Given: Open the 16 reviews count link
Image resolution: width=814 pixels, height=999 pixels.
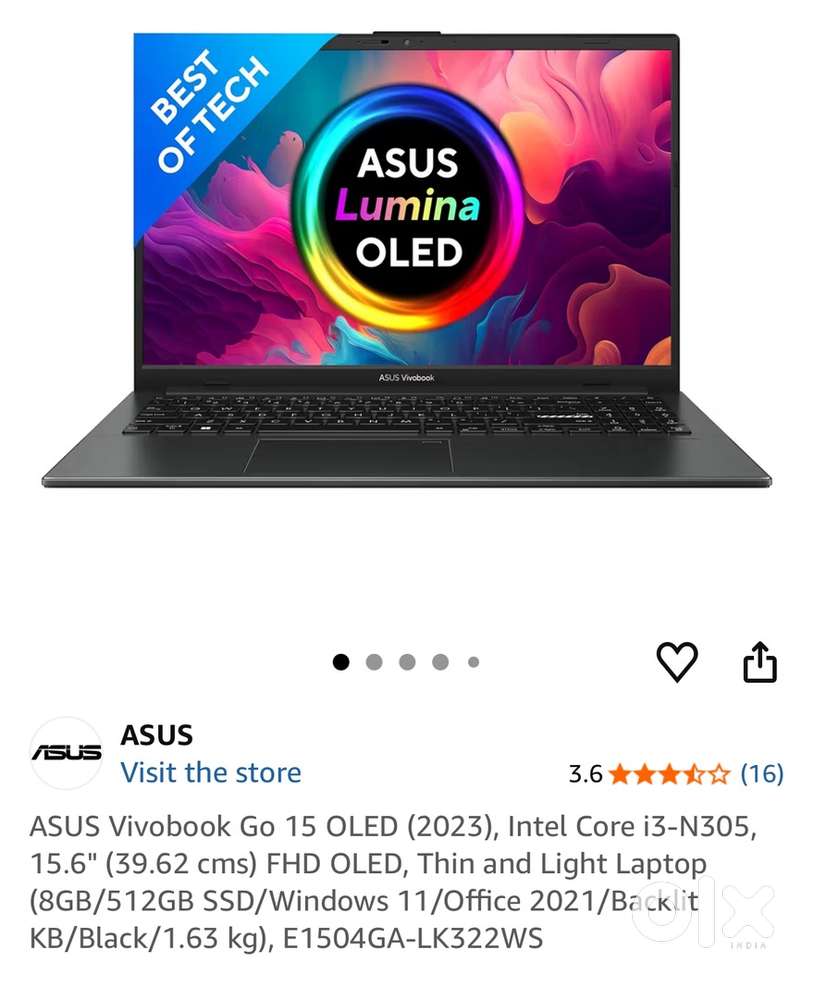Looking at the screenshot, I should [x=762, y=774].
